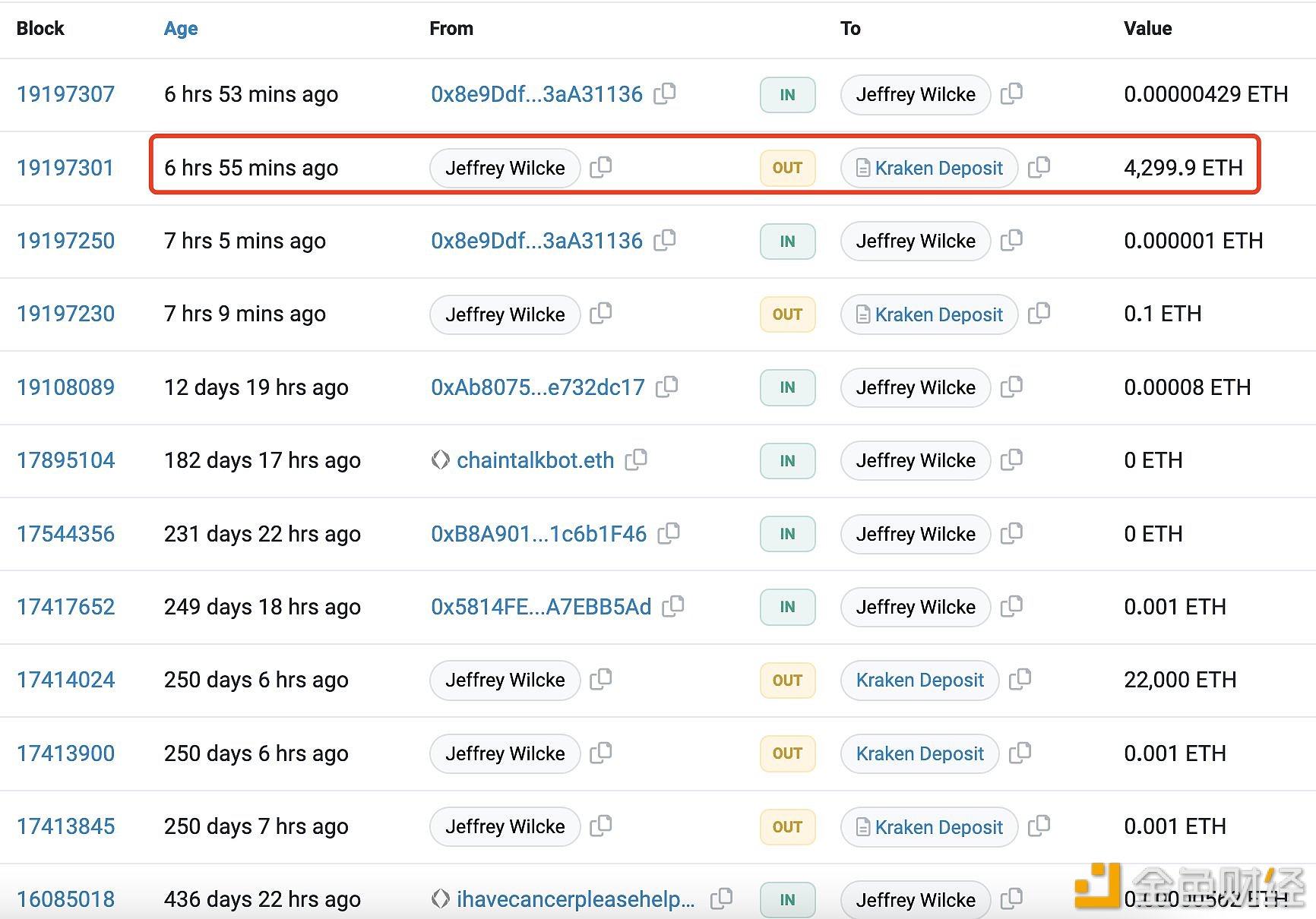The image size is (1316, 919).
Task: Click the 22,000 ETH value
Action: [x=1180, y=680]
